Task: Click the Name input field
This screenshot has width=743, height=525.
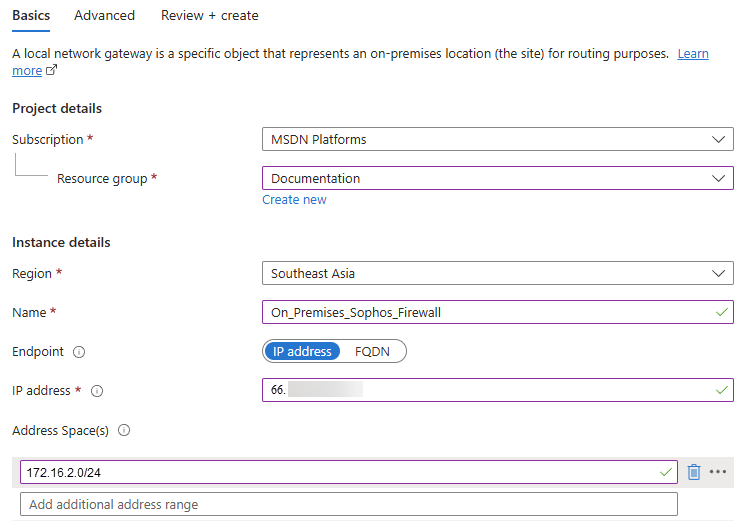Action: 490,312
